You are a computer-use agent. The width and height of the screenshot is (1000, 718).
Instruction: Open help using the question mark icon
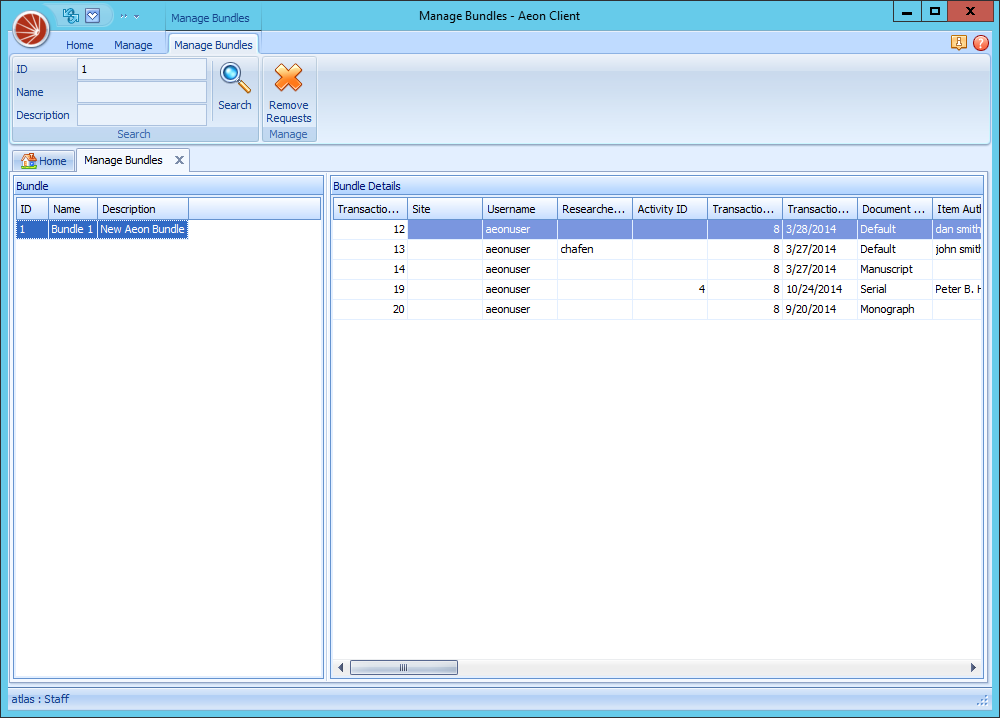click(981, 43)
